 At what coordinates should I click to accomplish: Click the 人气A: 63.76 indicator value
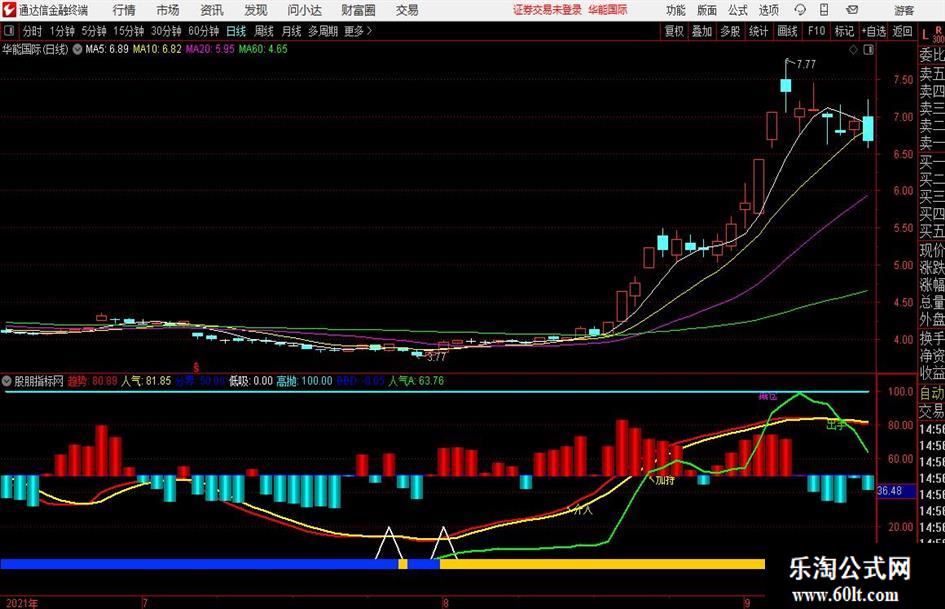click(x=416, y=380)
